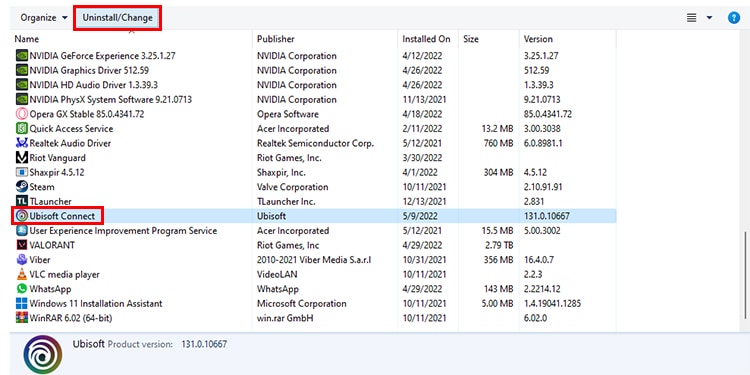Click the Viber program icon

(22, 260)
